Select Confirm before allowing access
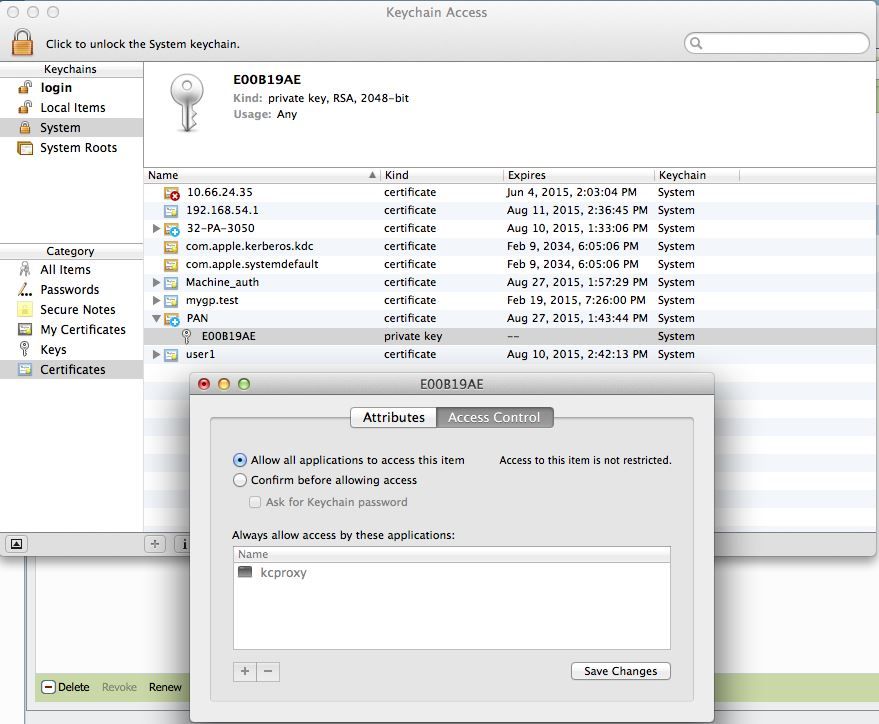Screen dimensions: 879x724 pyautogui.click(x=239, y=480)
